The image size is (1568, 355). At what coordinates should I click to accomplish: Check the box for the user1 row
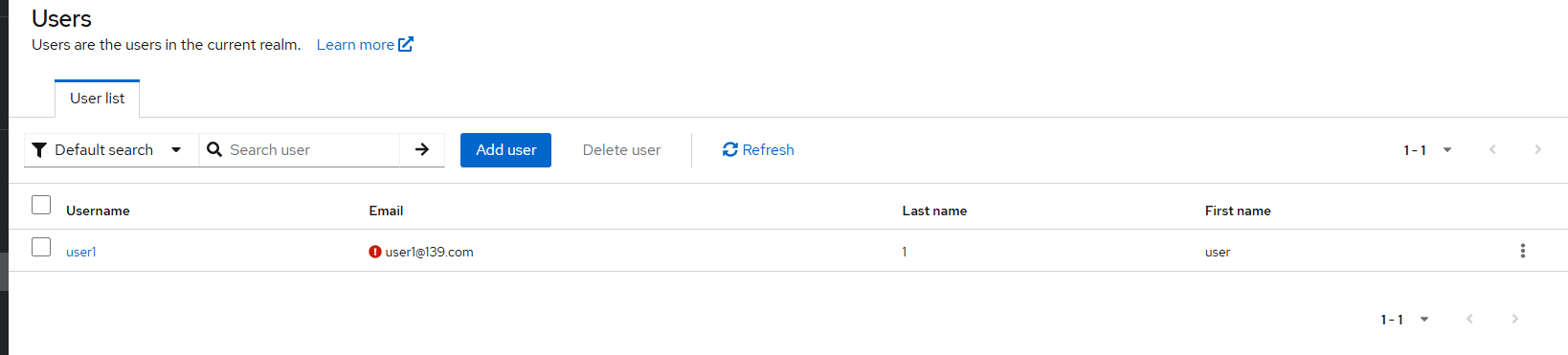click(41, 247)
